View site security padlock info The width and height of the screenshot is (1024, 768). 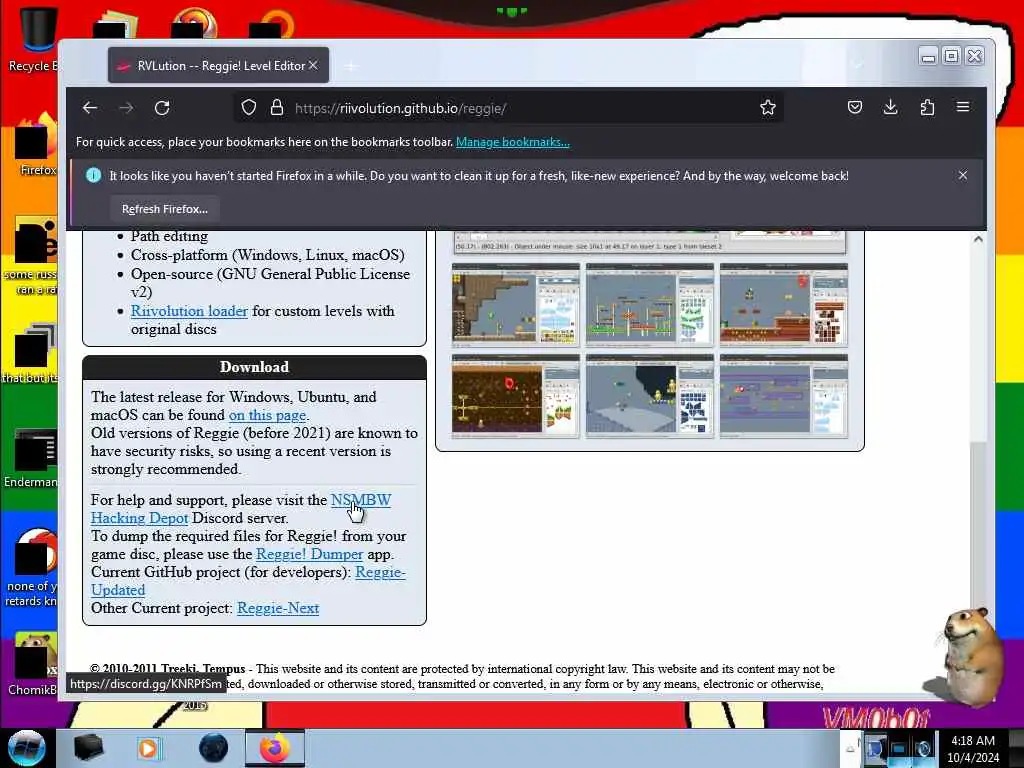click(x=277, y=108)
